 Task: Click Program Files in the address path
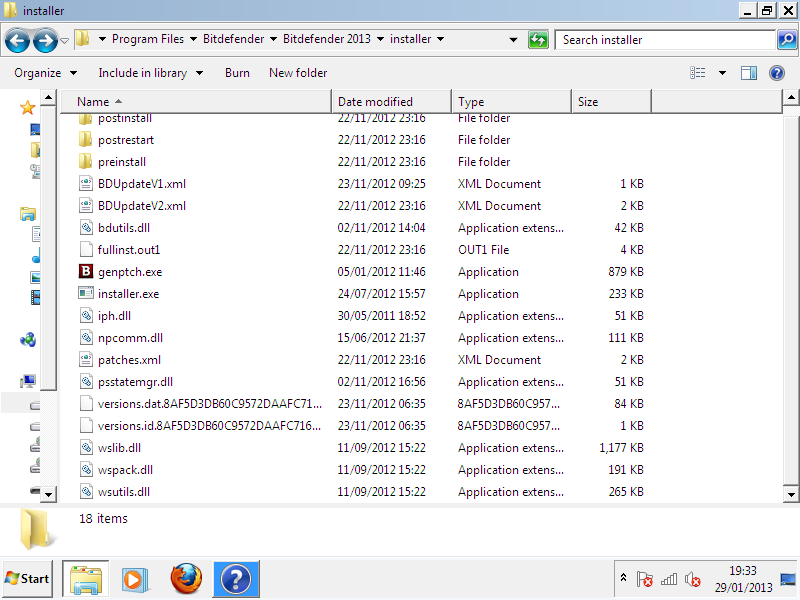pyautogui.click(x=148, y=39)
